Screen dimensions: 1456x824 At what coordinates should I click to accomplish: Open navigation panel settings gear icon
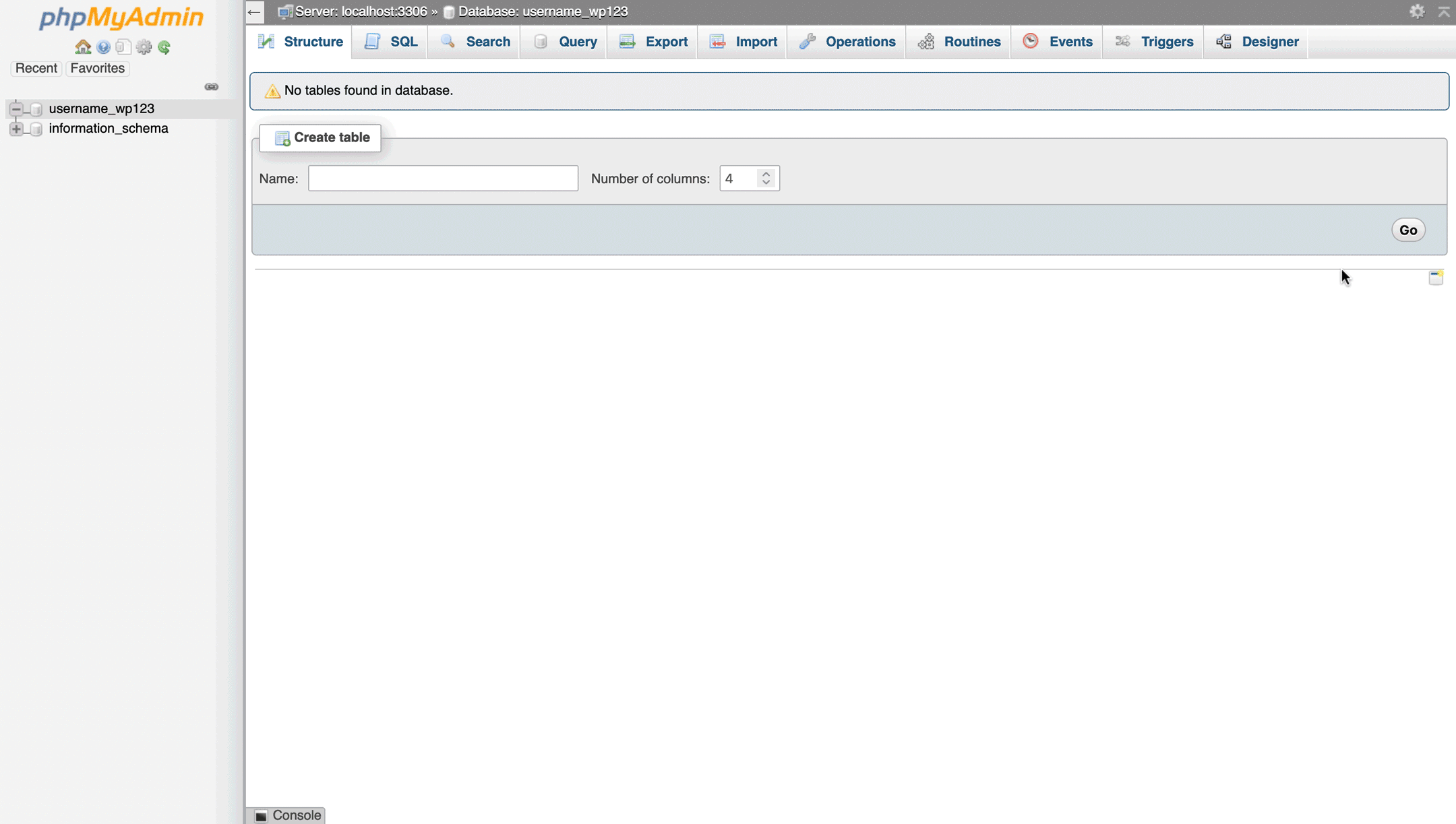tap(144, 46)
